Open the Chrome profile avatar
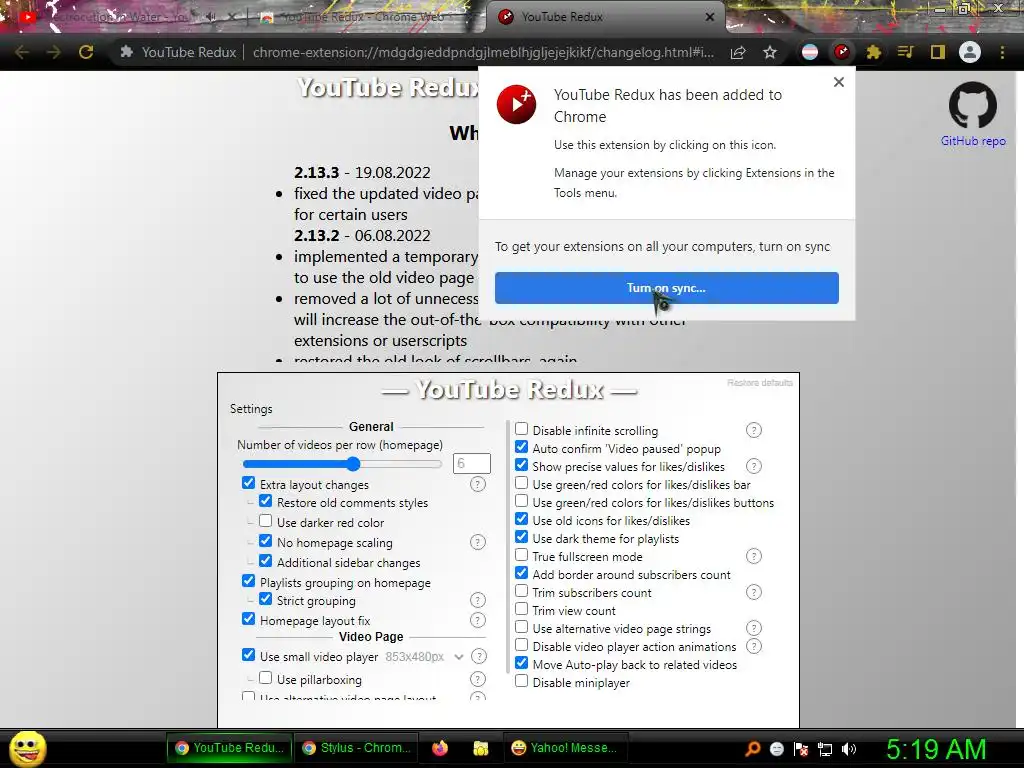1024x768 pixels. click(970, 52)
